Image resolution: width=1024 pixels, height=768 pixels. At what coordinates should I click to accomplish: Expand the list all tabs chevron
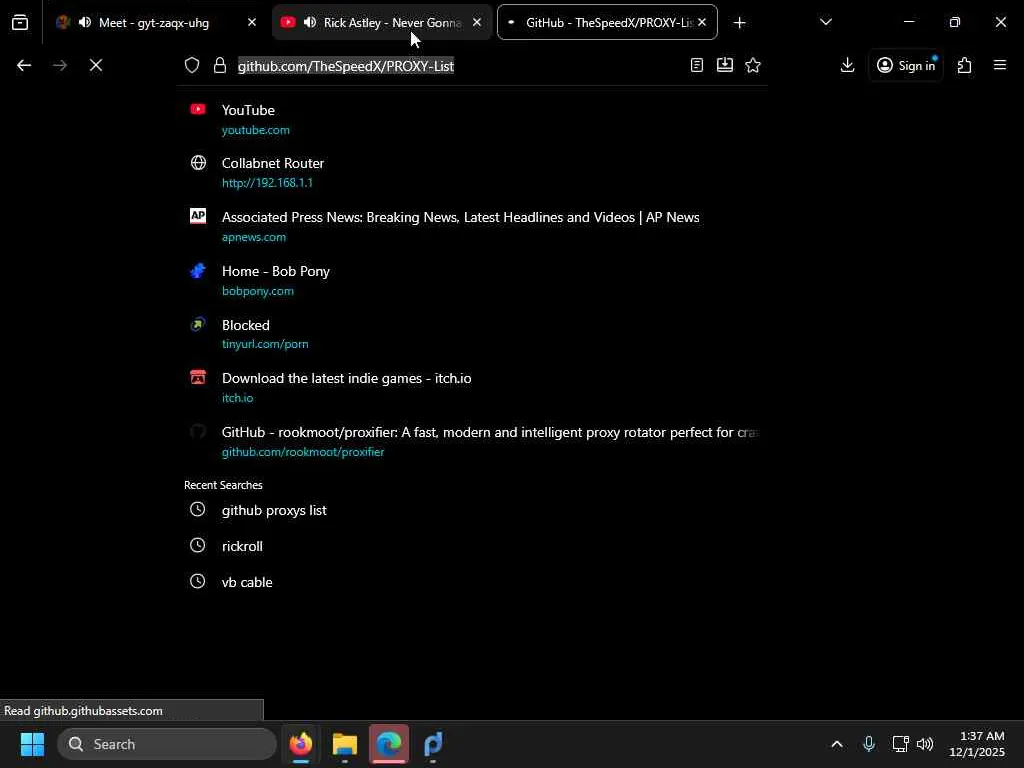tap(825, 22)
